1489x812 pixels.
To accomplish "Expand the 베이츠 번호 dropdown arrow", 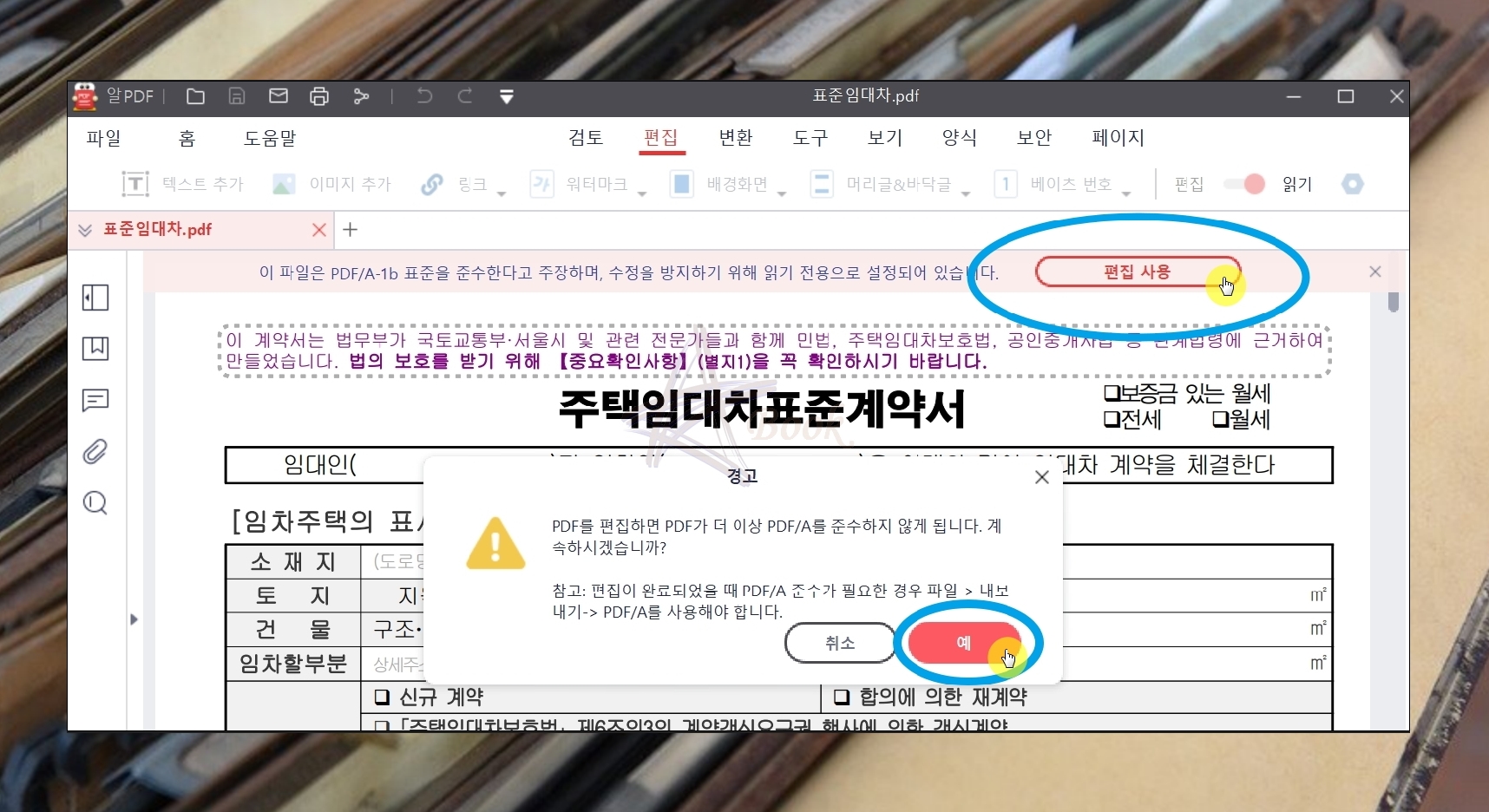I will tap(1126, 194).
